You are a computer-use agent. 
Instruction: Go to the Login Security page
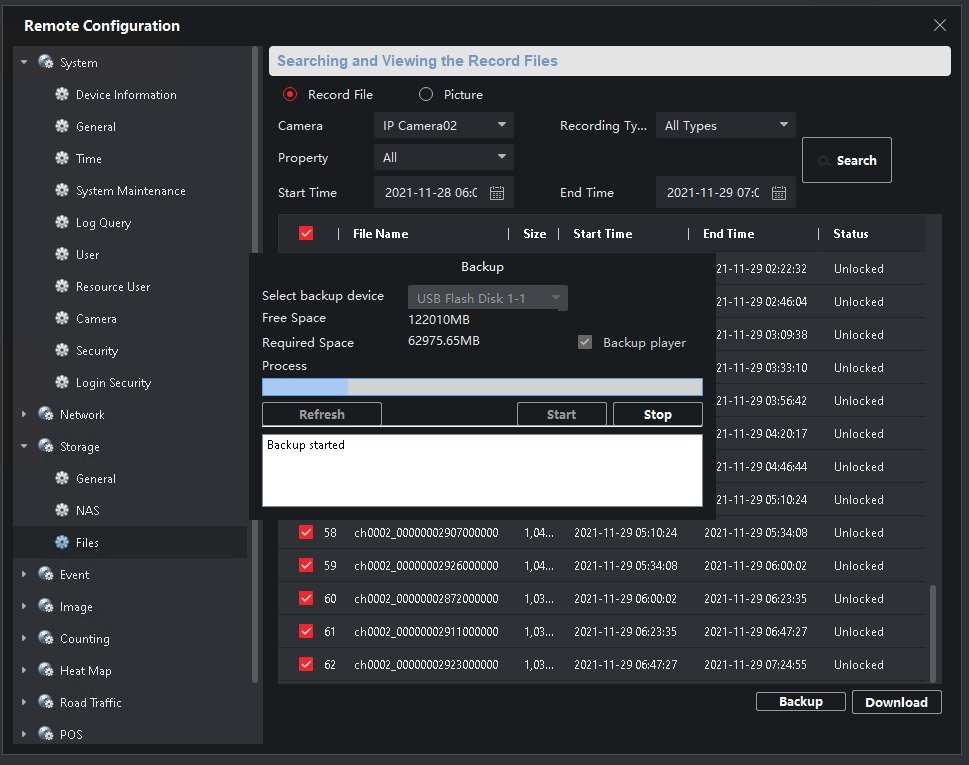[x=113, y=383]
